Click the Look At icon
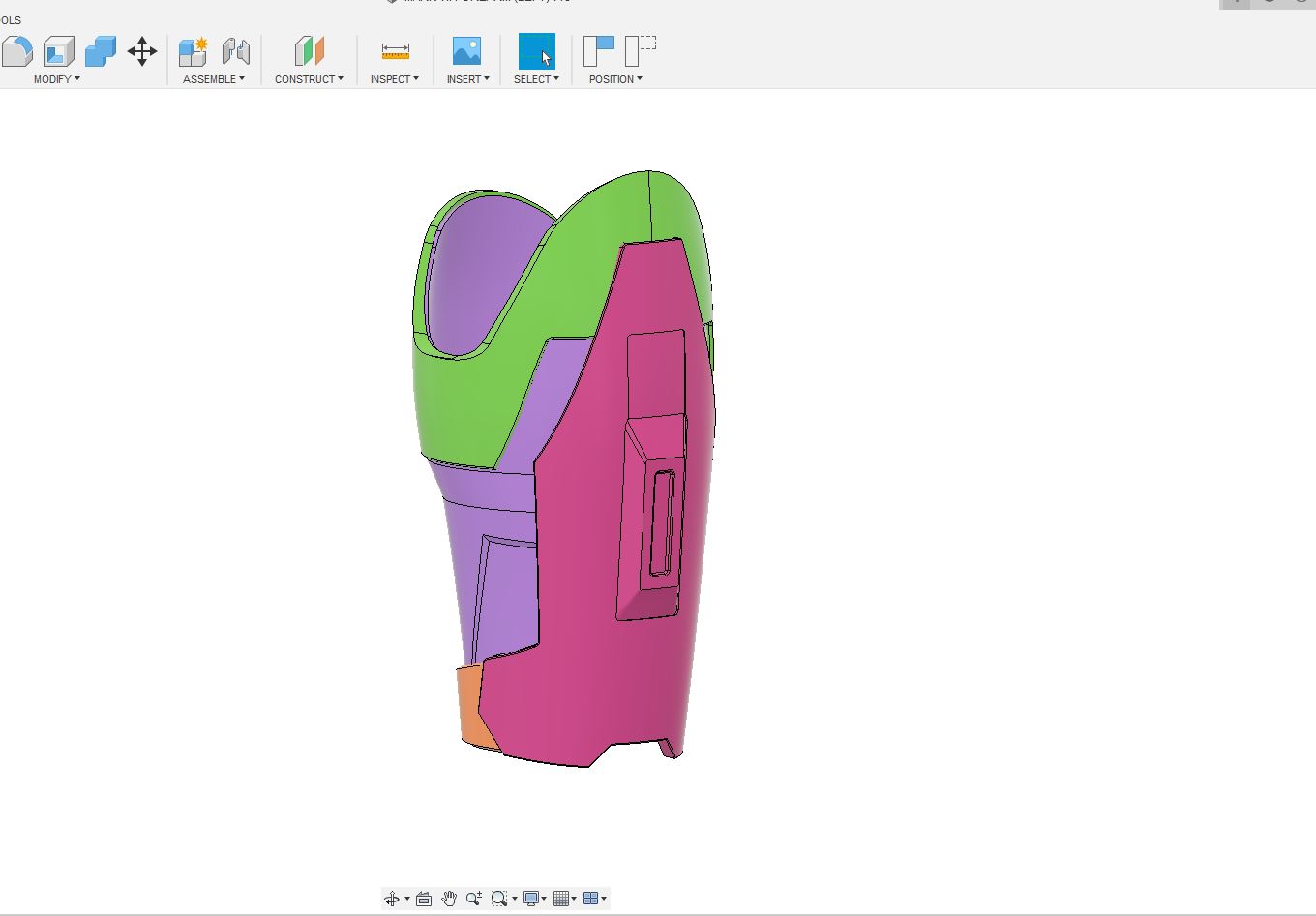 pyautogui.click(x=424, y=899)
